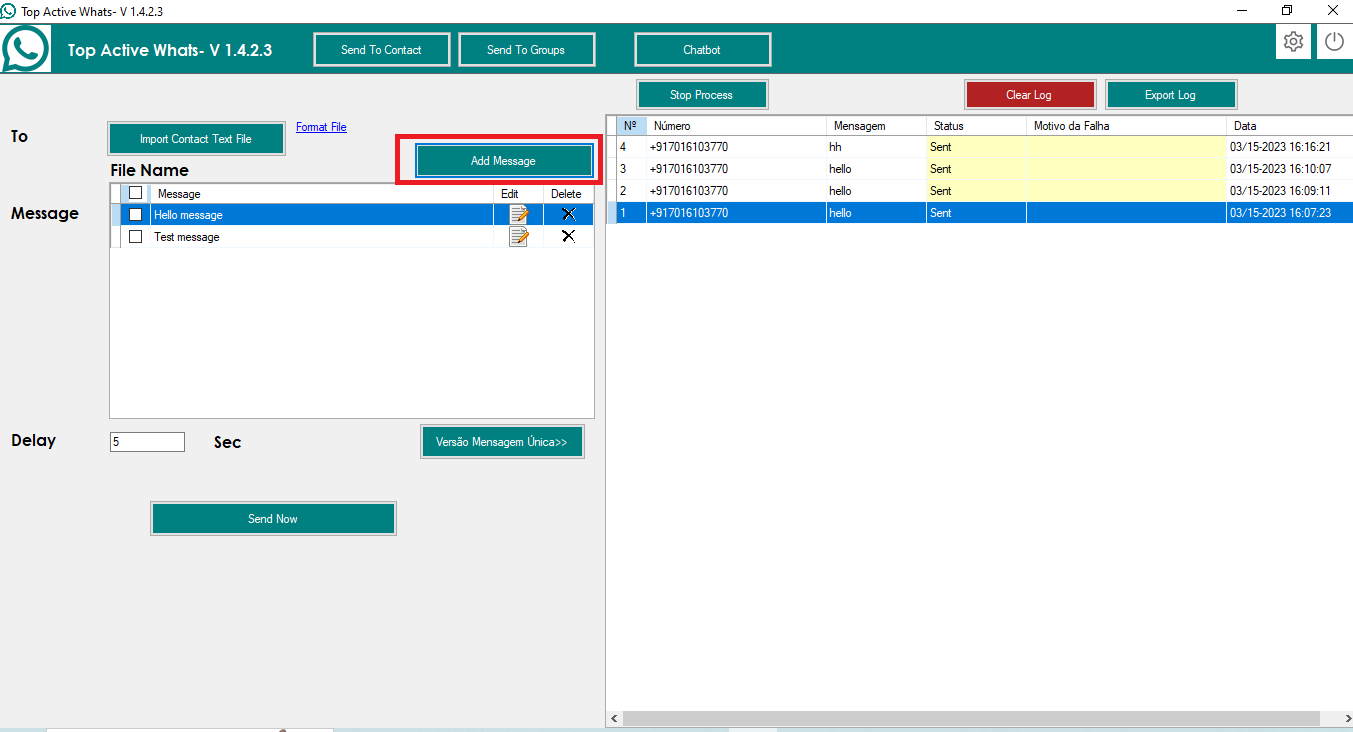This screenshot has height=732, width=1353.
Task: Check the Test message checkbox
Action: coord(136,236)
